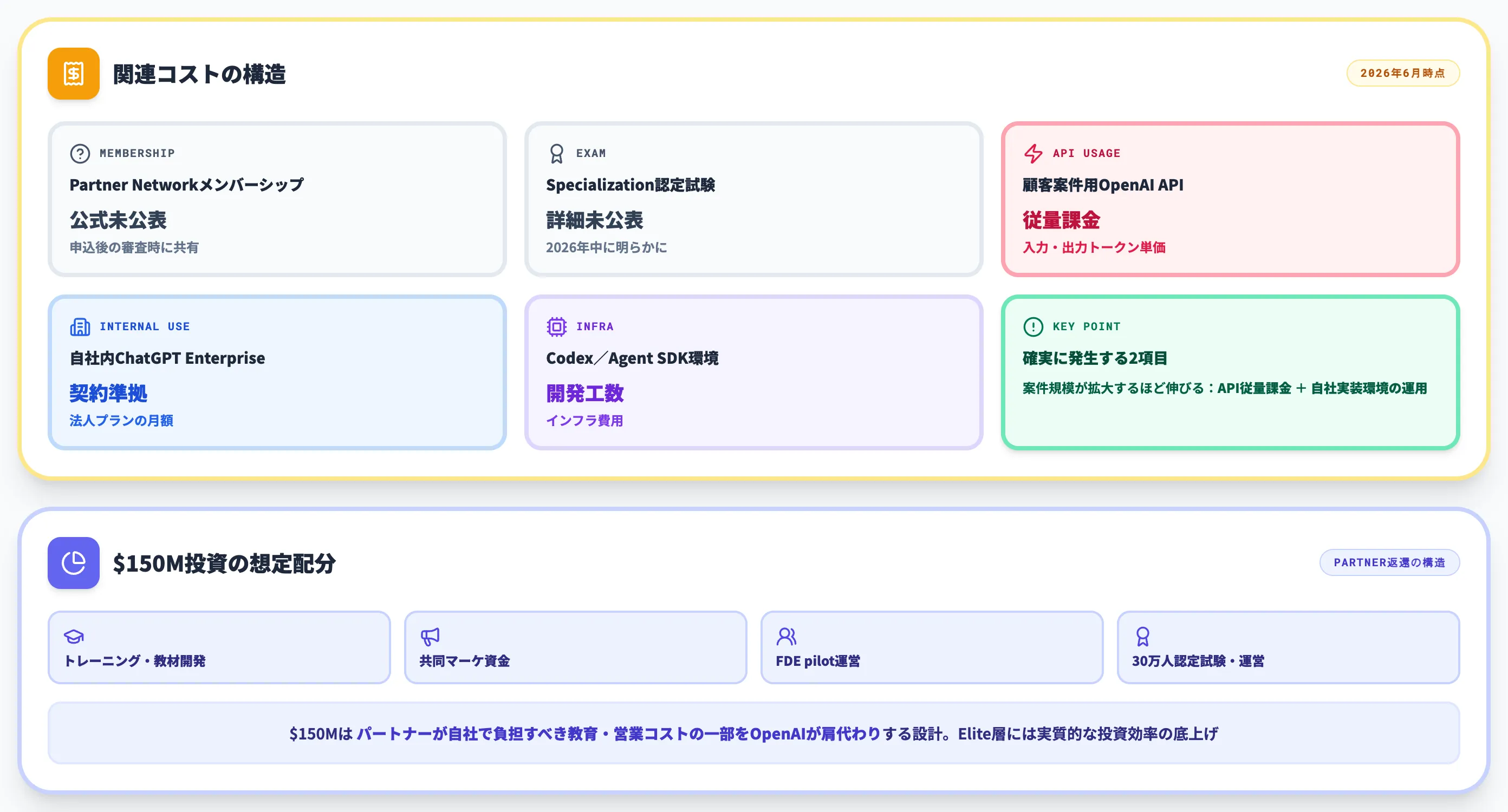Click the award icon above 30万人認定試験・運営

click(x=1142, y=636)
